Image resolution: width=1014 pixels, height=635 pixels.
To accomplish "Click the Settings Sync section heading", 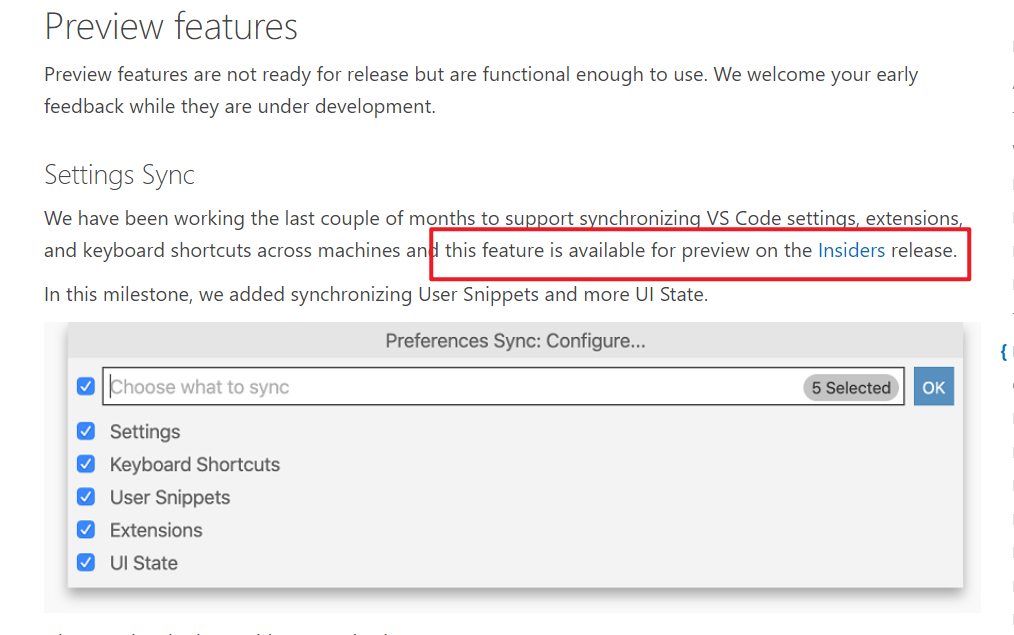I will 119,175.
